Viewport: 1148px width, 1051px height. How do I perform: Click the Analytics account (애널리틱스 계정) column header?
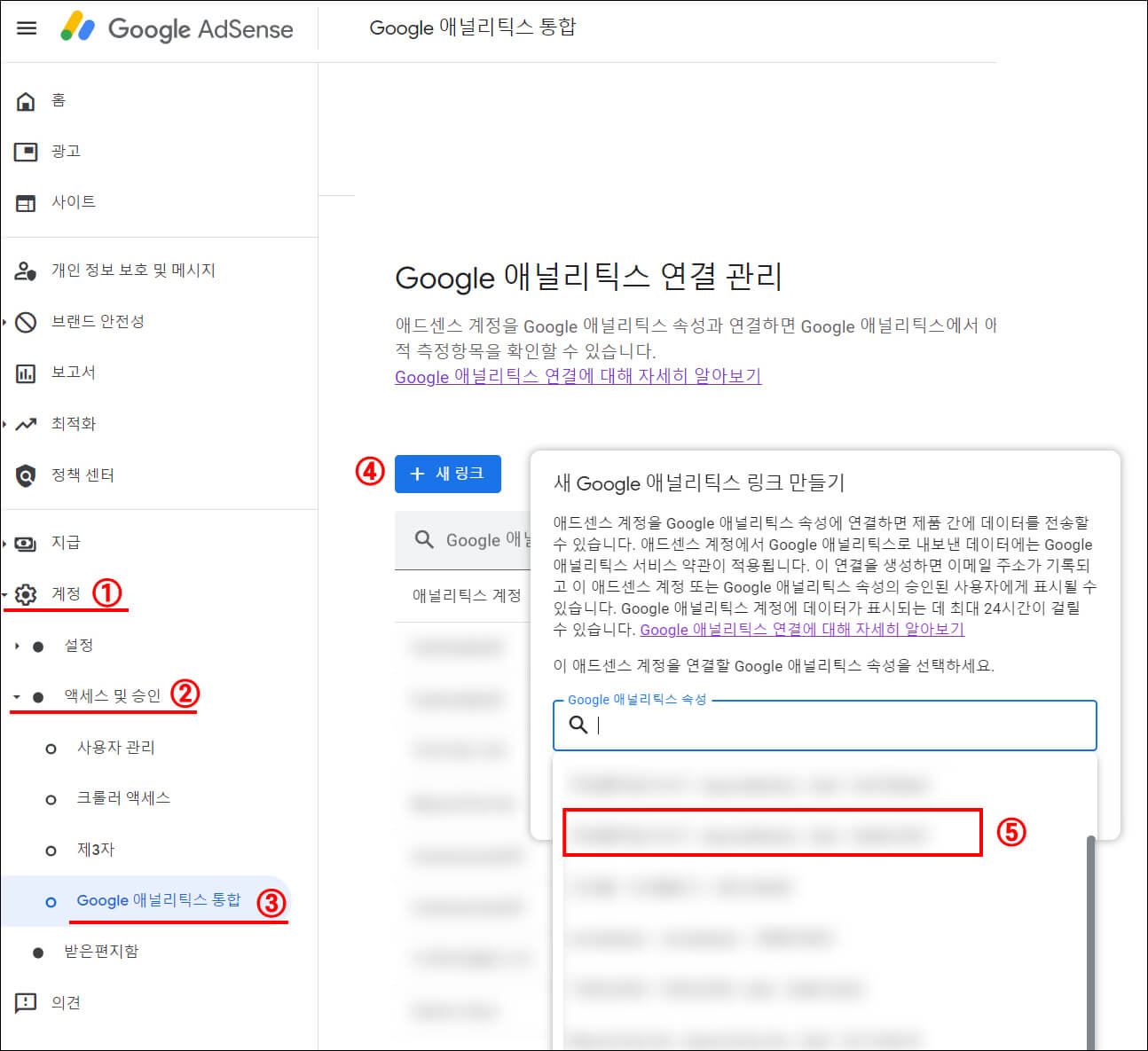(467, 595)
